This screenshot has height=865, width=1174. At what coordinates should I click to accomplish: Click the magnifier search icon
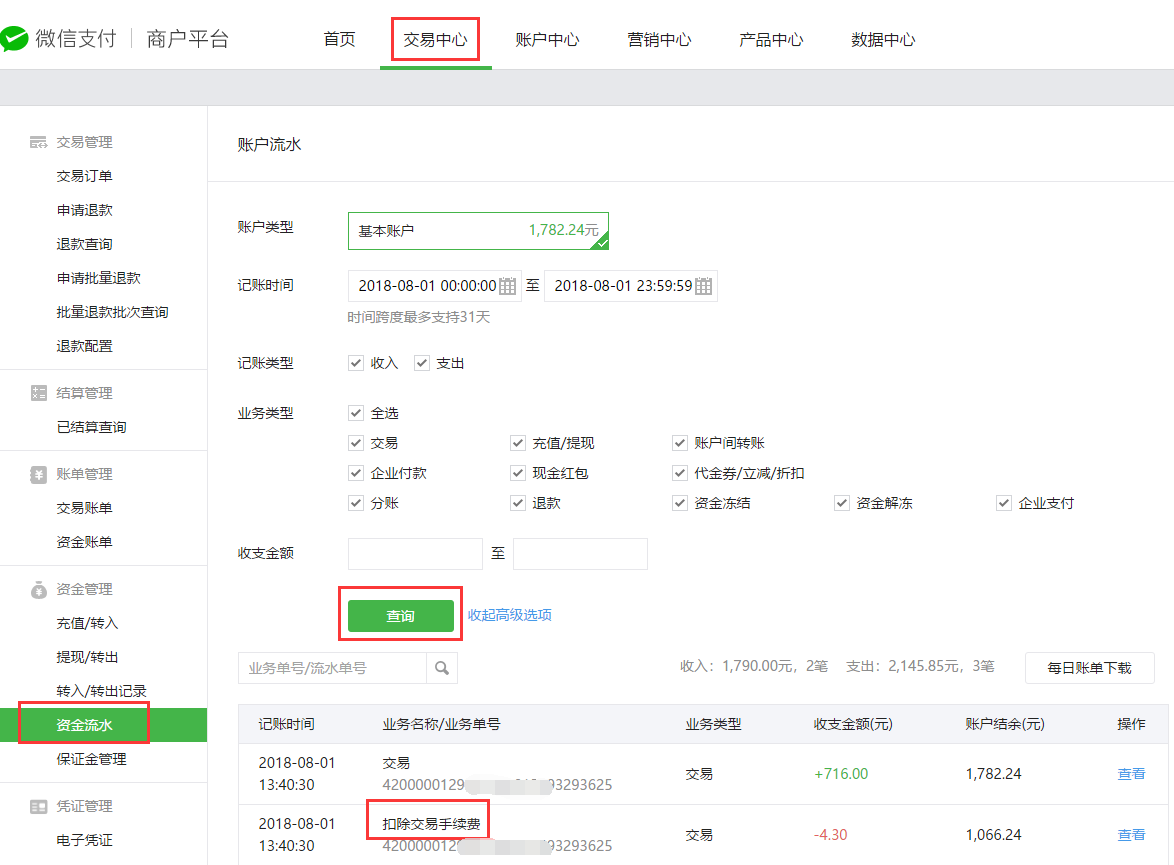442,668
